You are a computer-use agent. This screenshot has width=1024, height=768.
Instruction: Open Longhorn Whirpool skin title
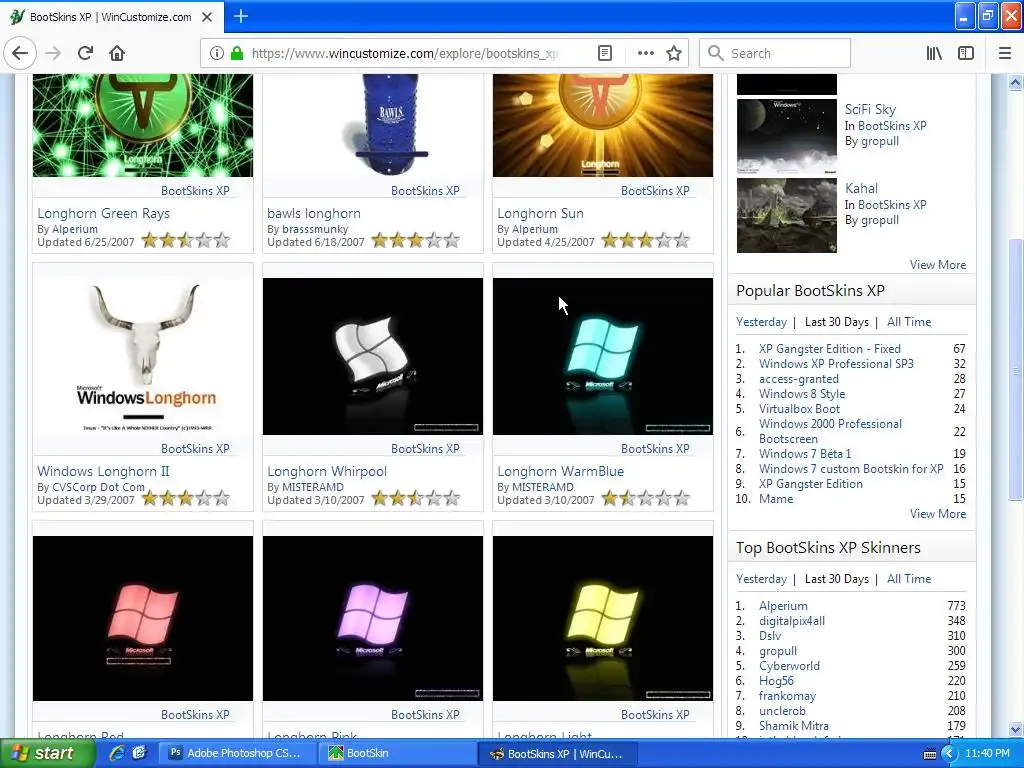(x=327, y=471)
